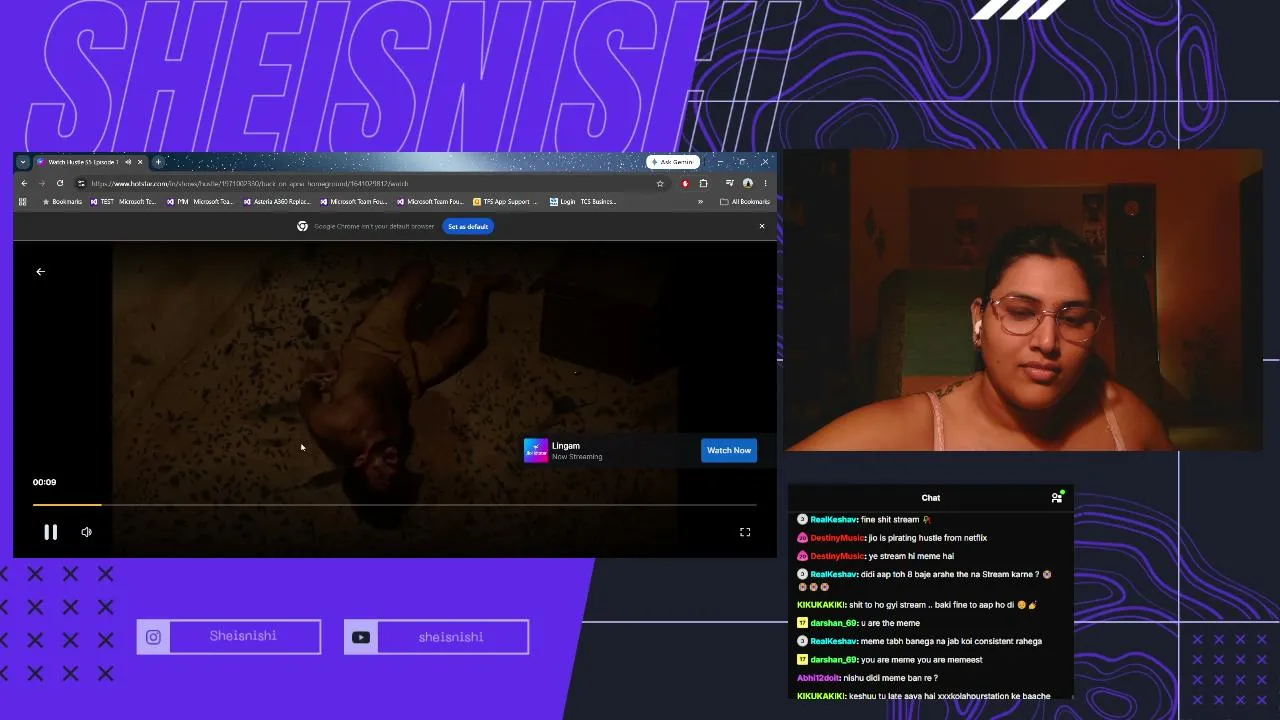Seek along the video progress bar
Image resolution: width=1280 pixels, height=720 pixels.
pyautogui.click(x=394, y=505)
